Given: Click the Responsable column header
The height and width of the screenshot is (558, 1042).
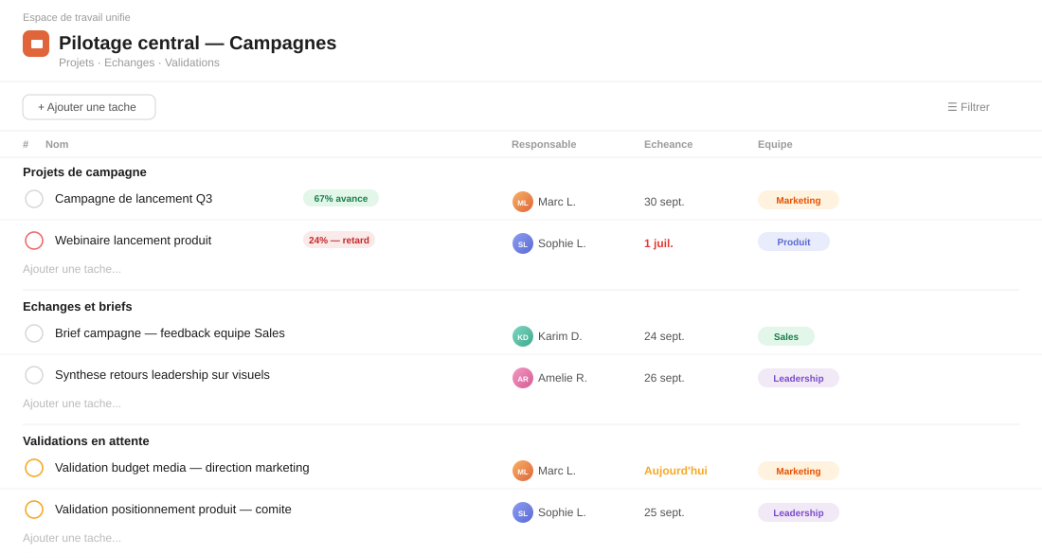Looking at the screenshot, I should (544, 144).
